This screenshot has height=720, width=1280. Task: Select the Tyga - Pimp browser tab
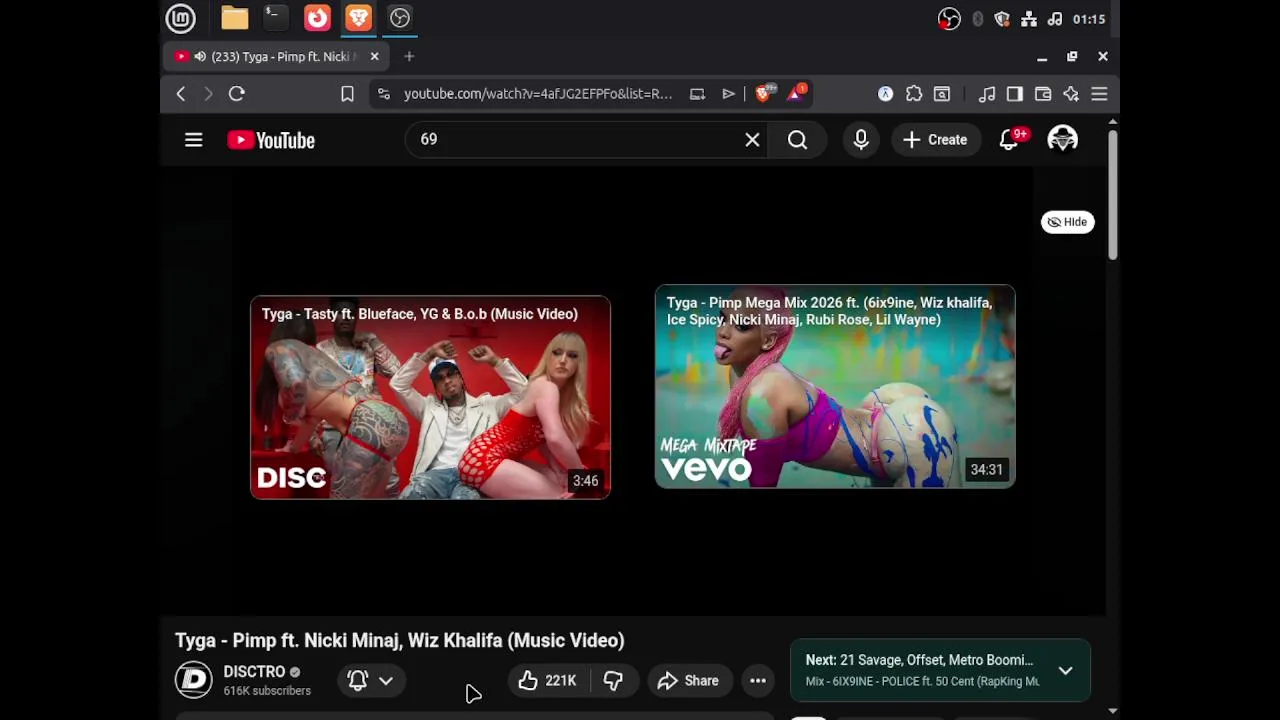pyautogui.click(x=276, y=57)
